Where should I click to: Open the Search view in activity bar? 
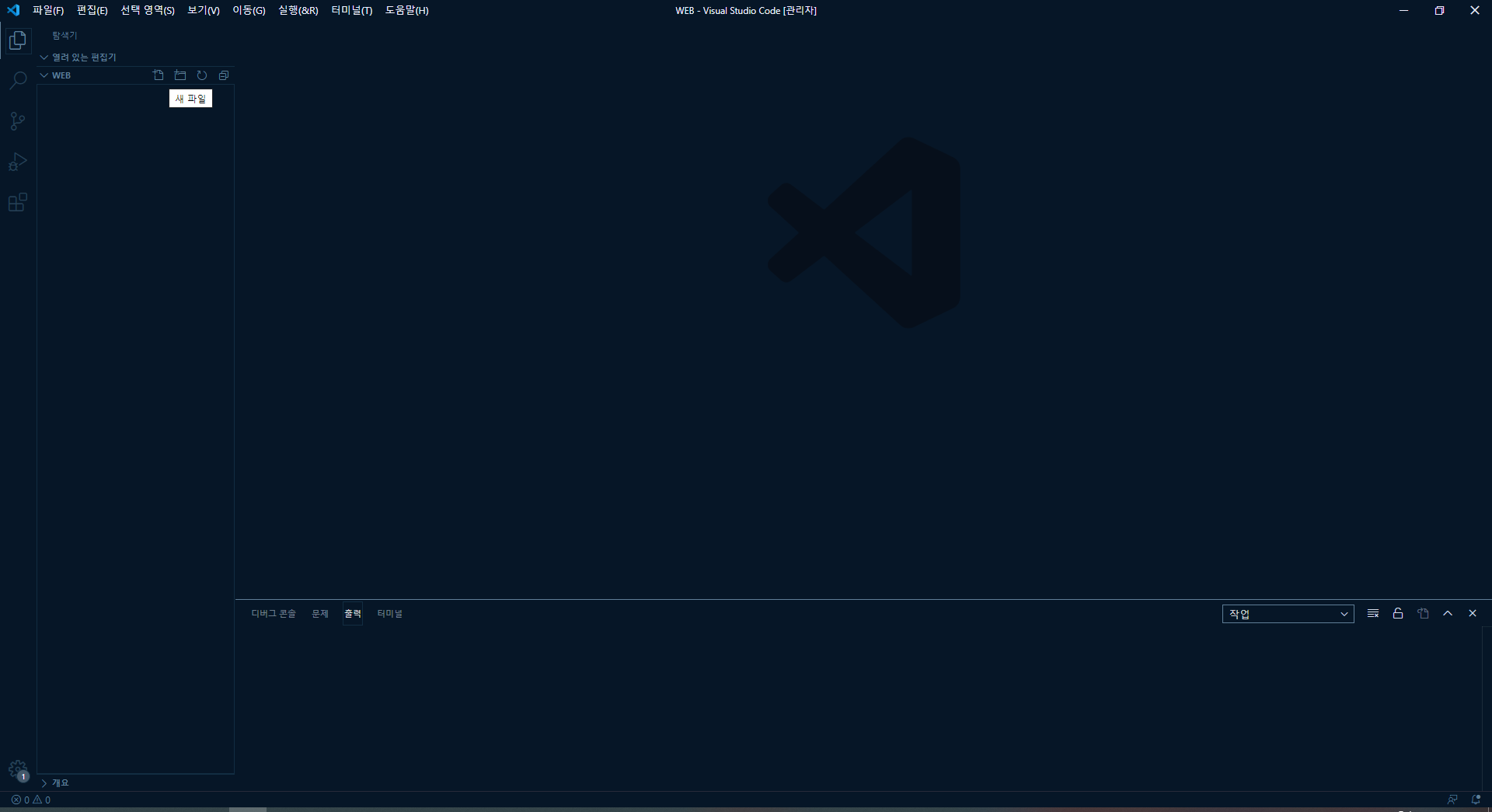[18, 81]
